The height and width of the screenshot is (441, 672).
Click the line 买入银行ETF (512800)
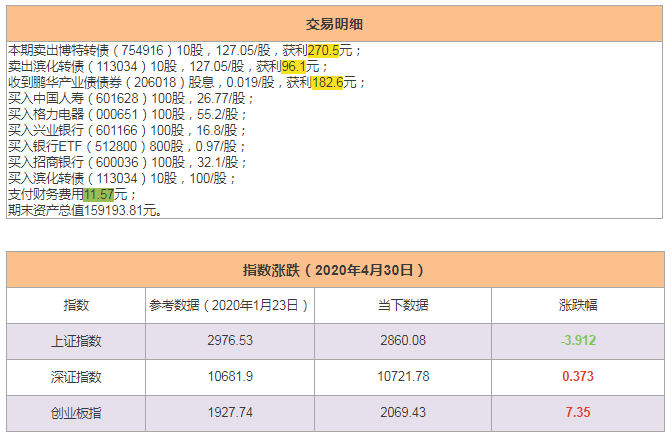(126, 147)
